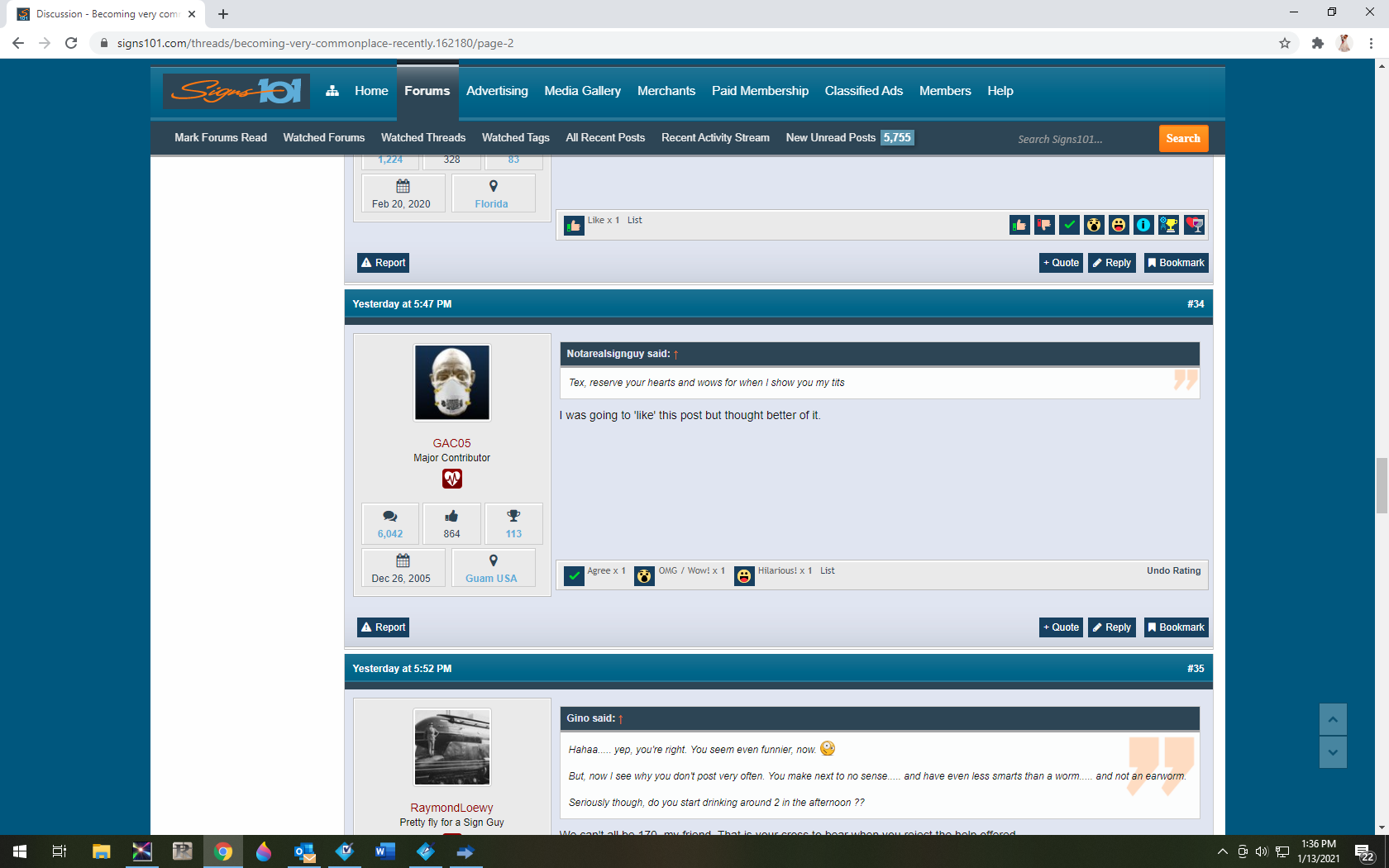Click the scroll-down arrow button

tap(1333, 752)
